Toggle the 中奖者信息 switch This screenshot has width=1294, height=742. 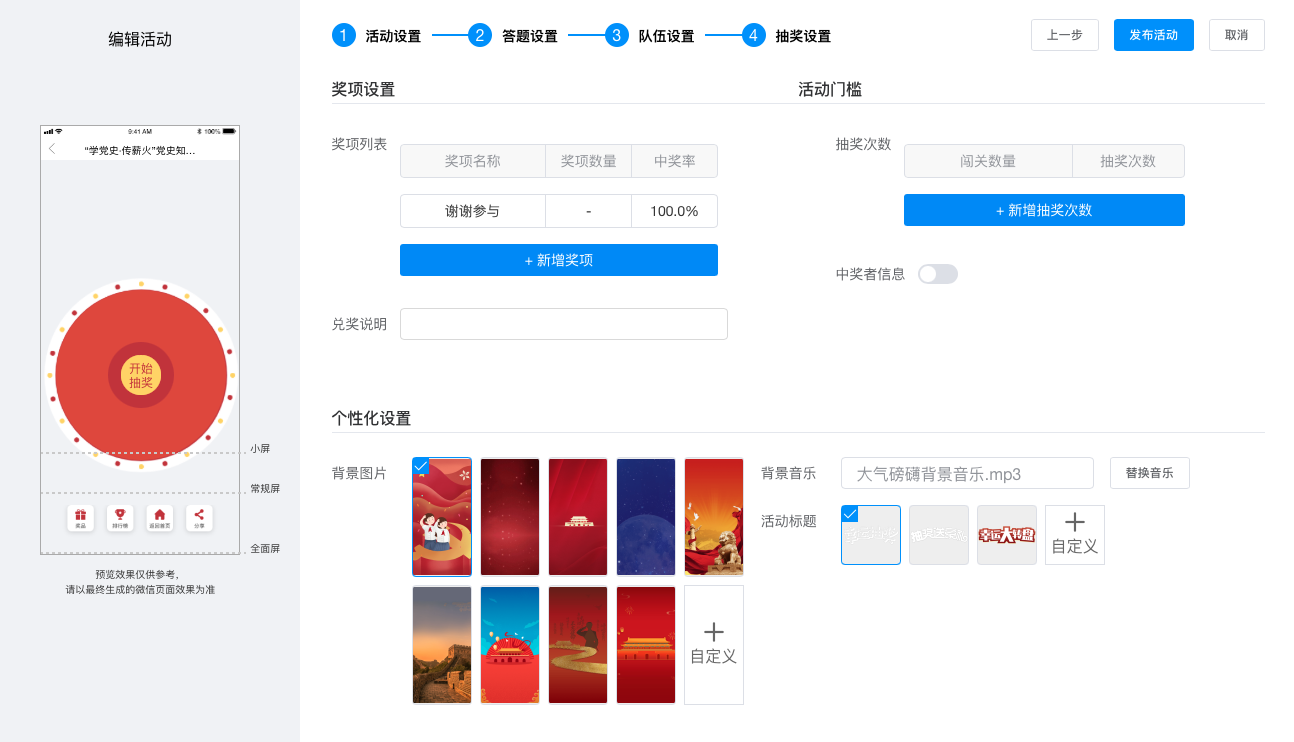coord(937,274)
